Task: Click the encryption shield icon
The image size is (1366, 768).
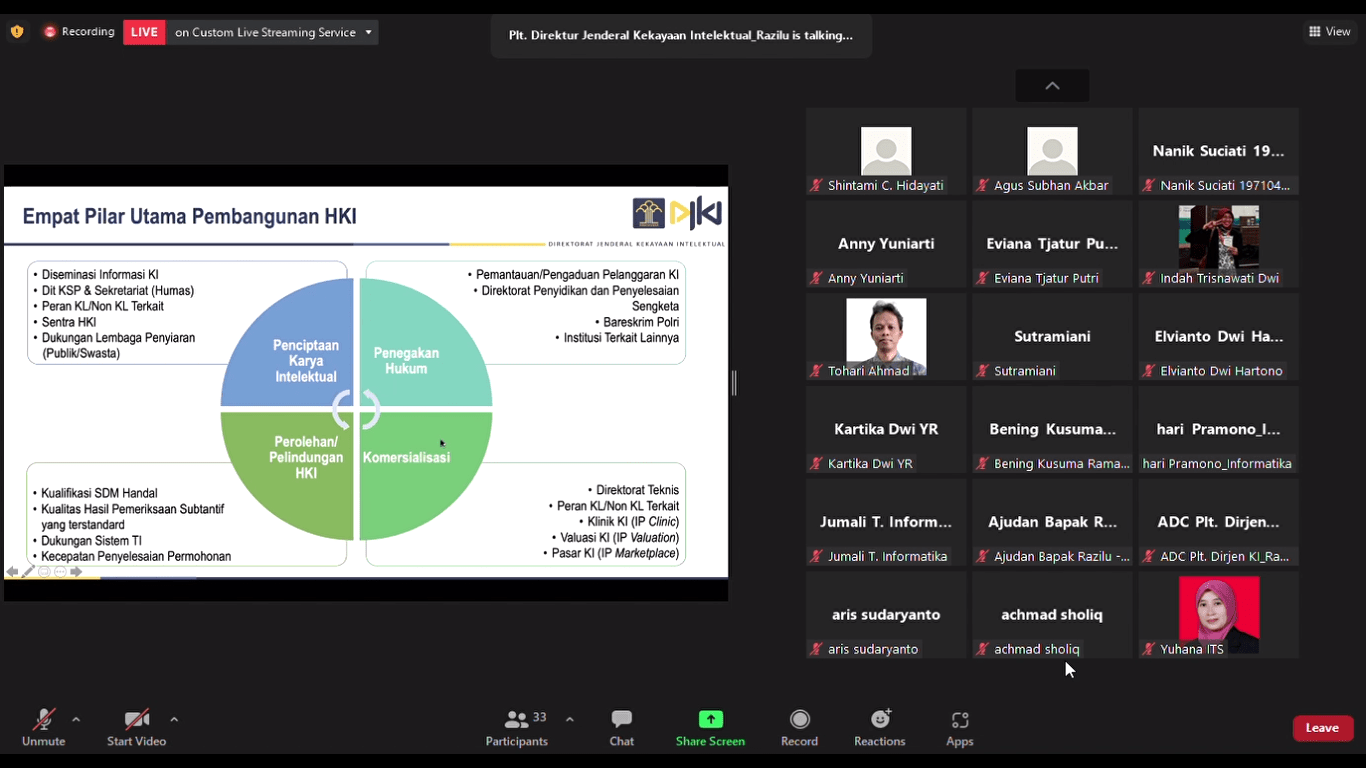Action: 17,32
